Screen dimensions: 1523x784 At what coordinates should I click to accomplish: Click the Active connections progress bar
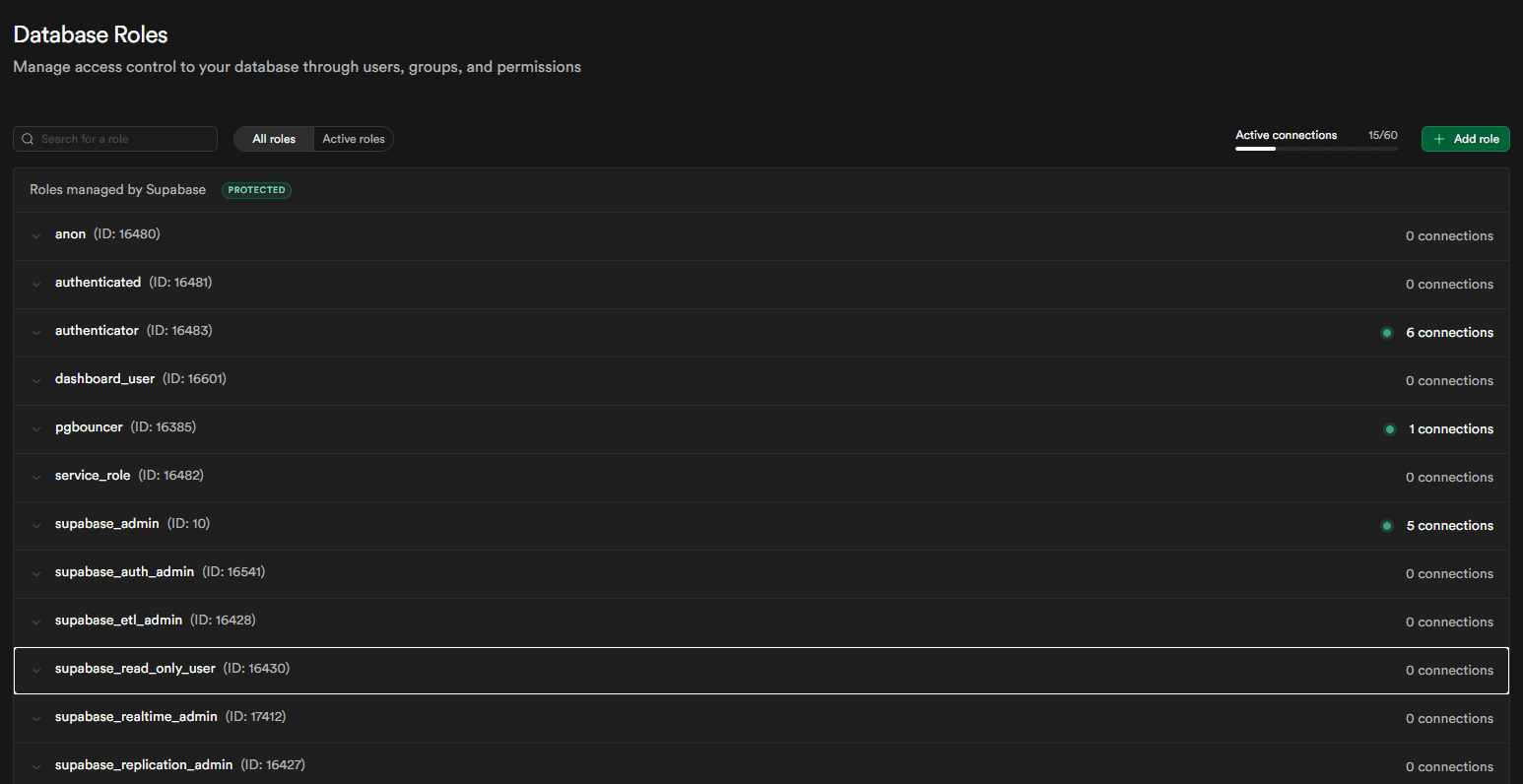pos(1315,147)
